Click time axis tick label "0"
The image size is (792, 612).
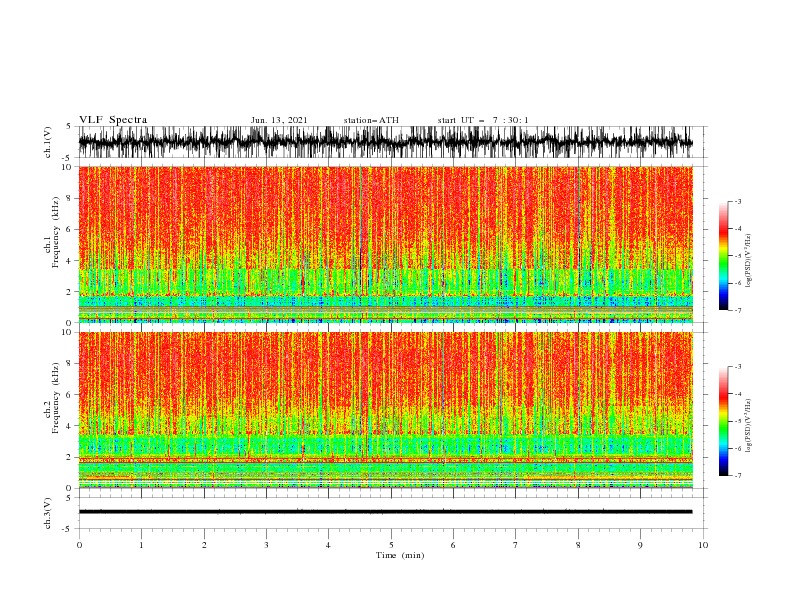pos(79,545)
